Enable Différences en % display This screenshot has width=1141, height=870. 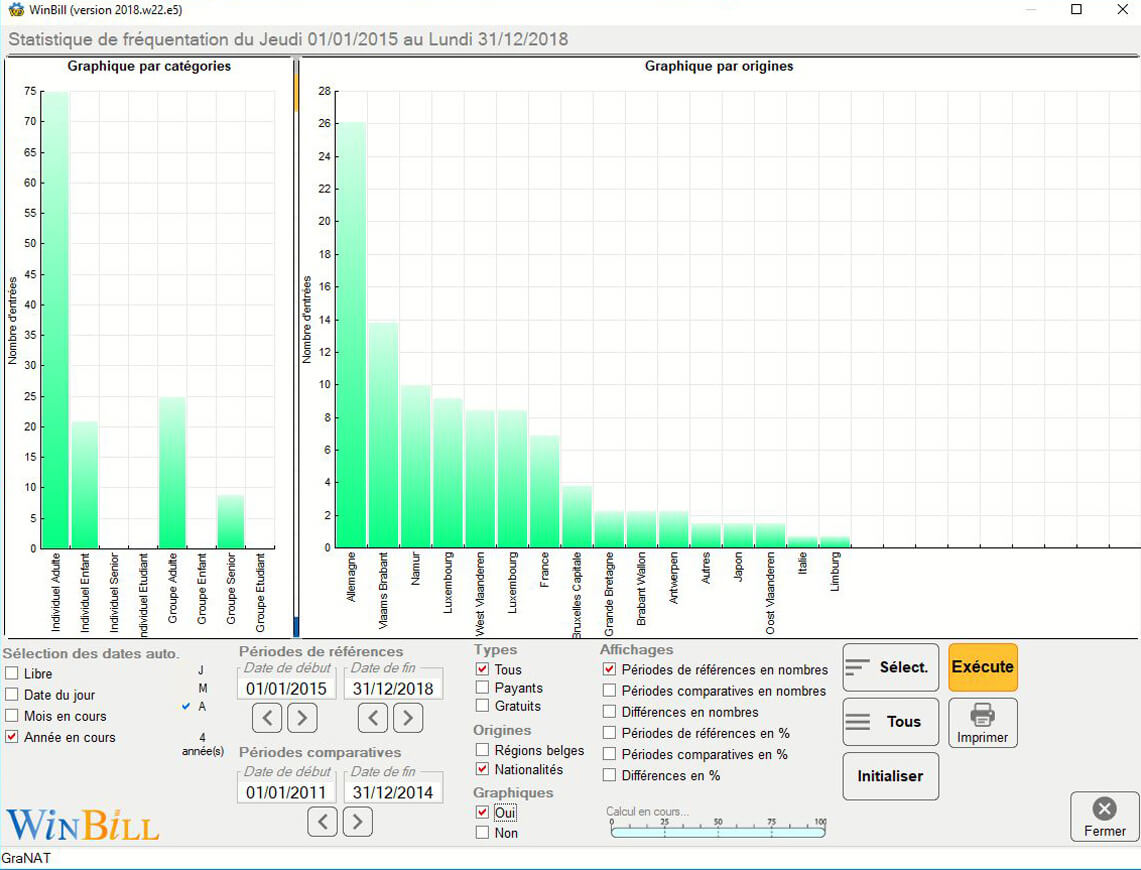[609, 775]
